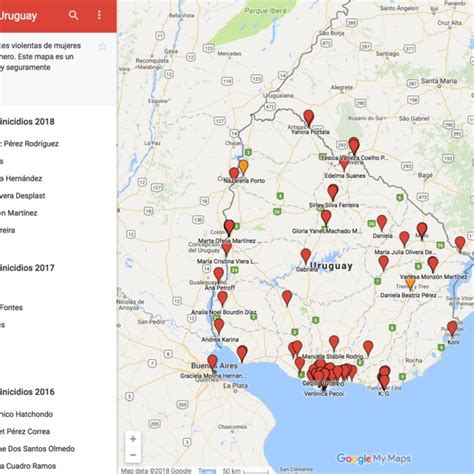Select the Analía Noel Bourdin Díaz marker

(x=223, y=299)
